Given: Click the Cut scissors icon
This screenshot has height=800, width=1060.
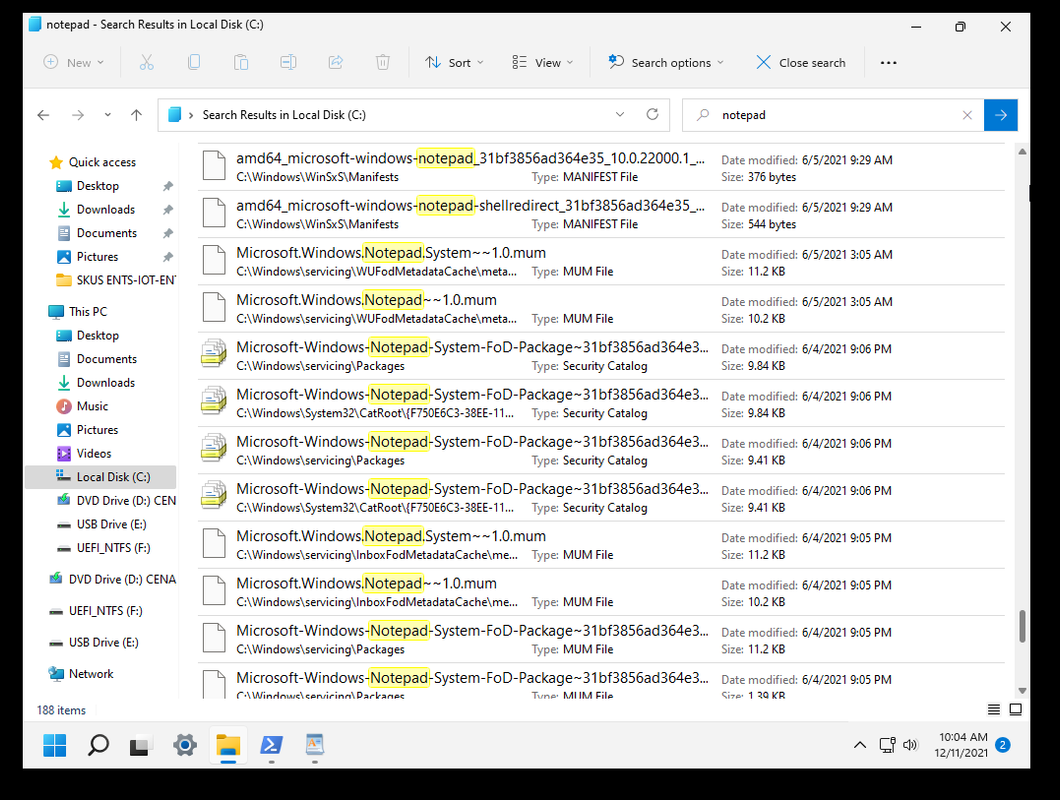Looking at the screenshot, I should coord(147,62).
